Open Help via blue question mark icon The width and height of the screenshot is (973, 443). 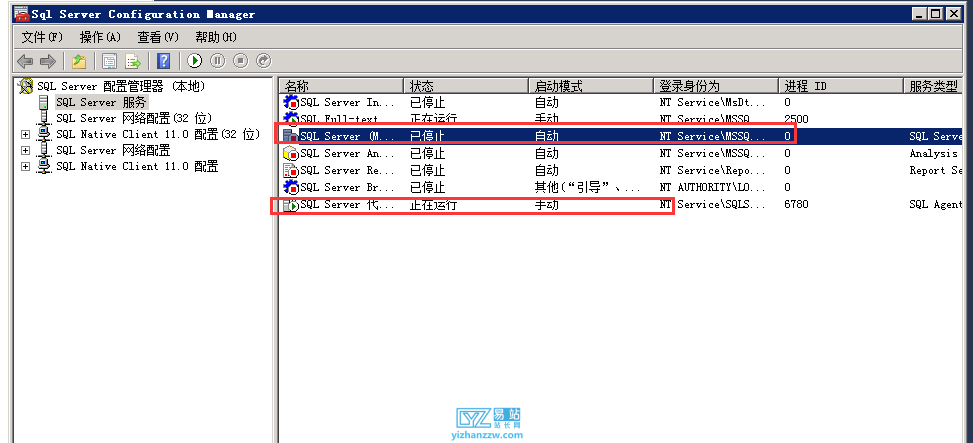pyautogui.click(x=164, y=61)
